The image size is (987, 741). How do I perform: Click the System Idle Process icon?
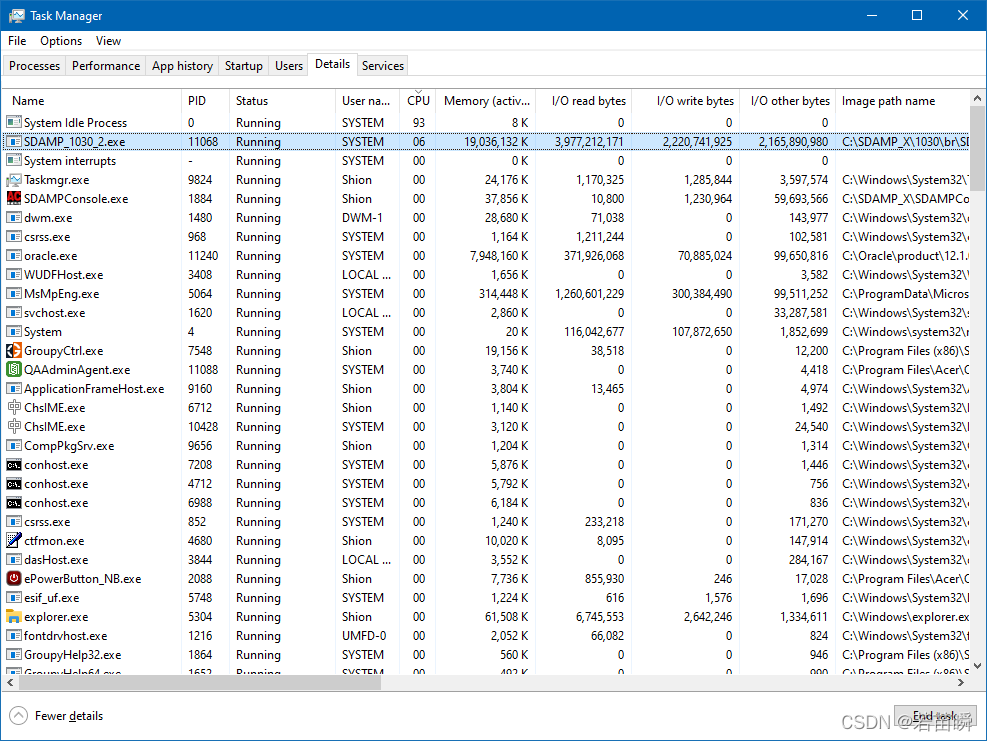pyautogui.click(x=14, y=123)
